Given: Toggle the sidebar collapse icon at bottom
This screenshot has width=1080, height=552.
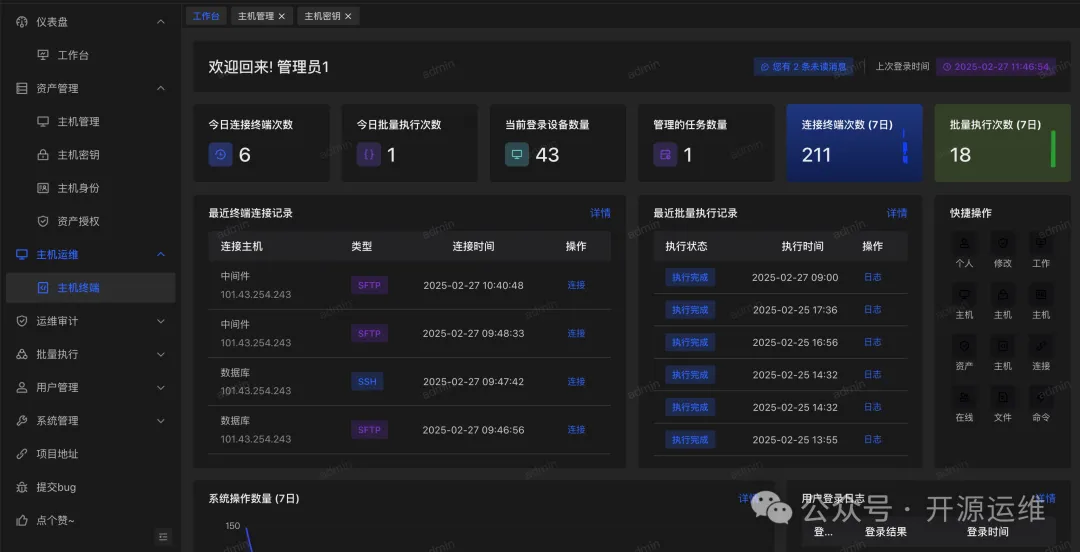Looking at the screenshot, I should pyautogui.click(x=164, y=537).
